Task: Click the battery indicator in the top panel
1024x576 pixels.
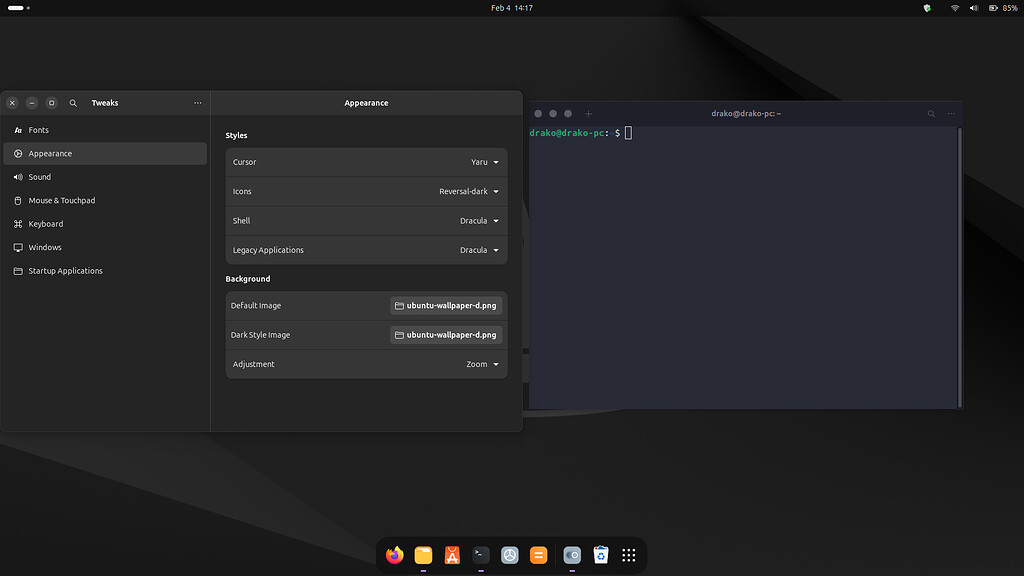Action: (996, 8)
